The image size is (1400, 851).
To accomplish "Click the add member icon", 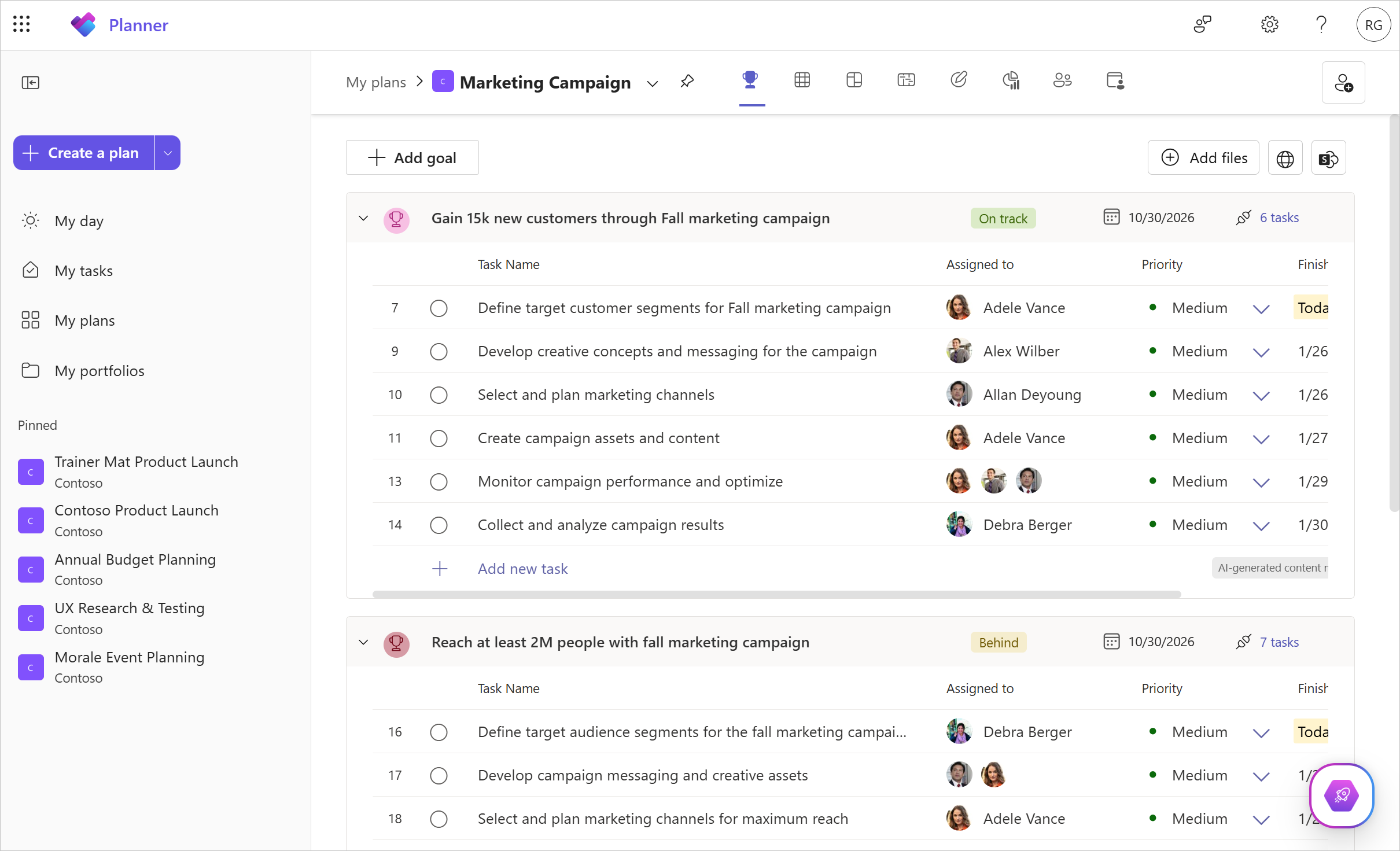I will click(x=1344, y=82).
